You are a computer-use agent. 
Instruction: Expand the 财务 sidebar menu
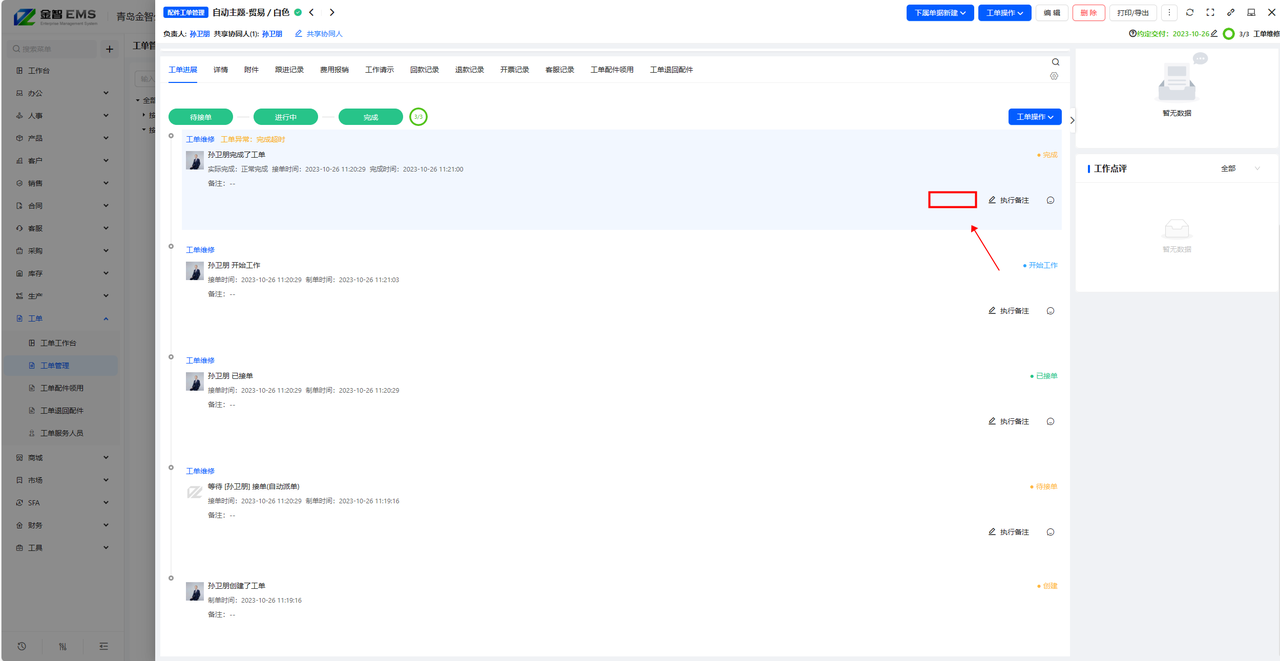point(60,525)
